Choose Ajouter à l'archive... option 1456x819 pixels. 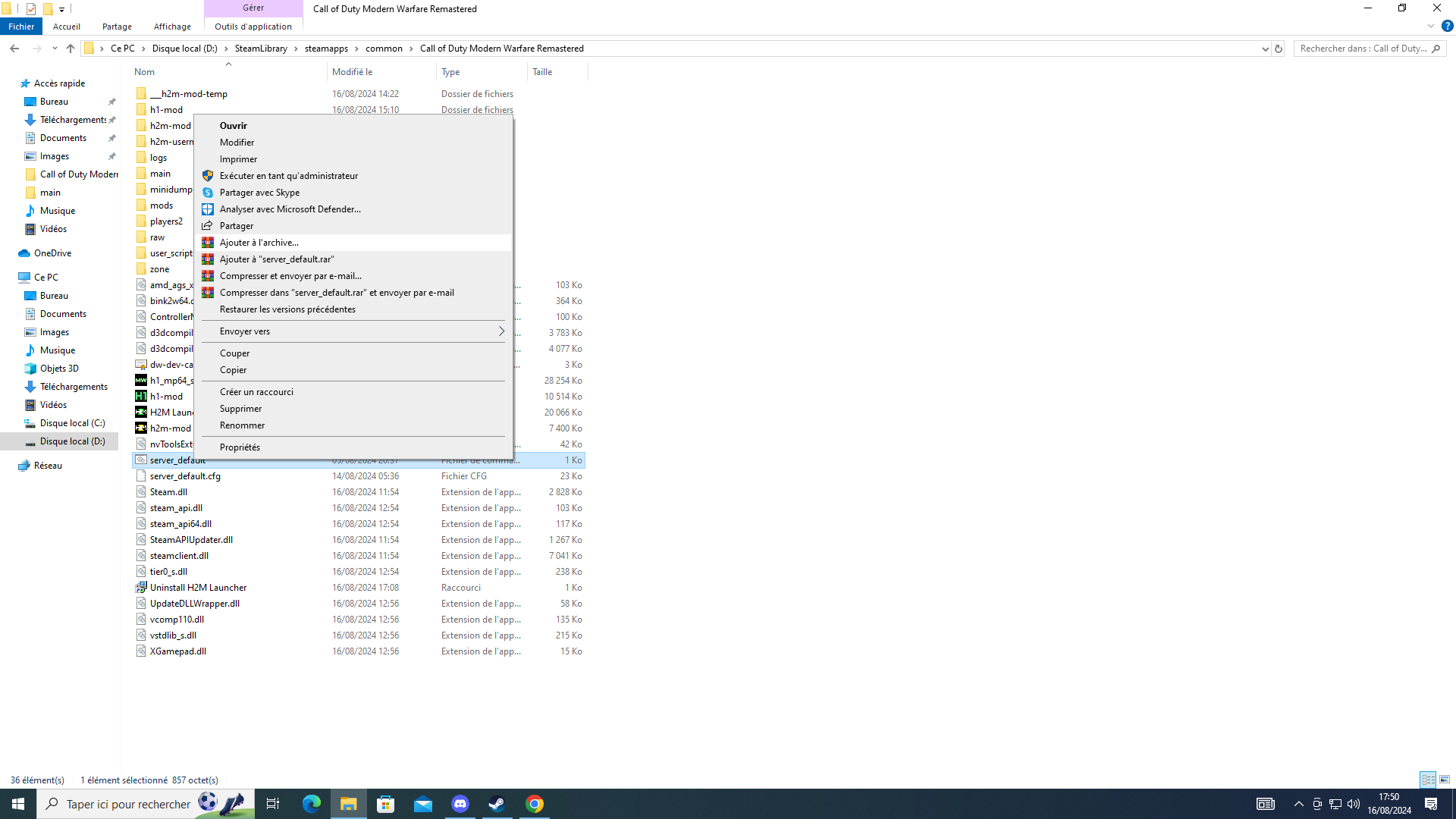[353, 243]
